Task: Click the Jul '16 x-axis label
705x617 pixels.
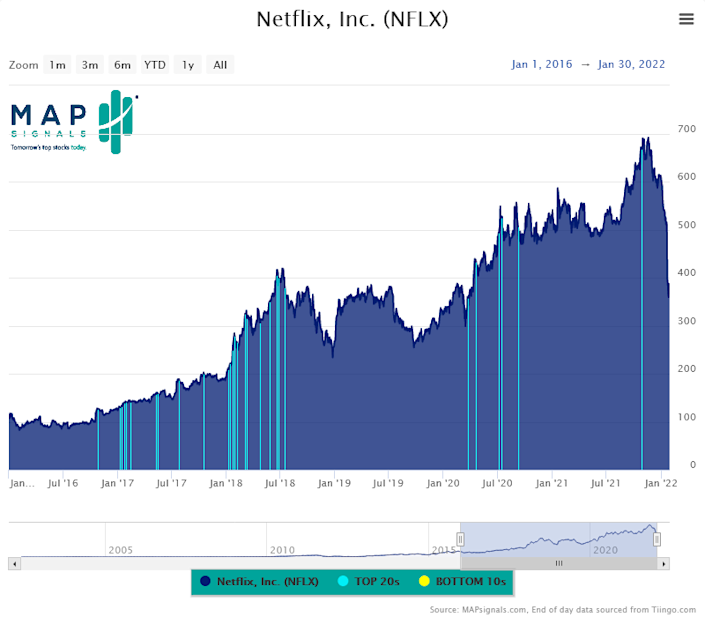Action: 63,483
